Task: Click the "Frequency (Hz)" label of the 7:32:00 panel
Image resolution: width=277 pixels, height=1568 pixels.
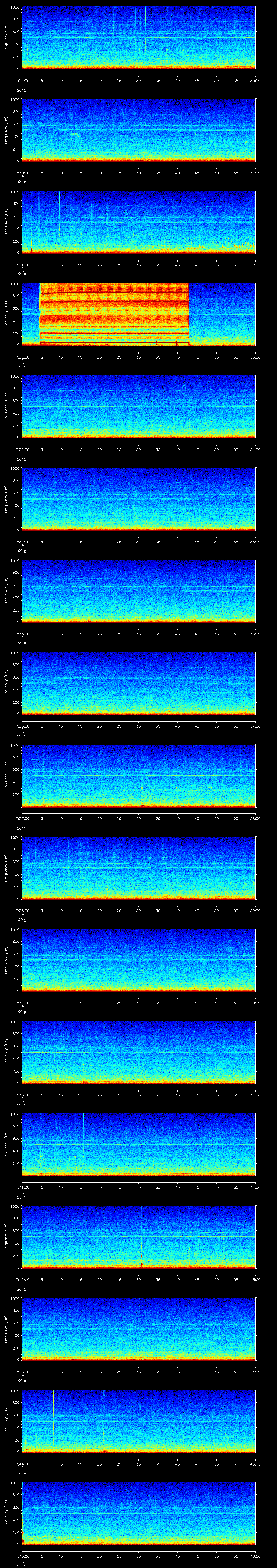Action: [6, 314]
